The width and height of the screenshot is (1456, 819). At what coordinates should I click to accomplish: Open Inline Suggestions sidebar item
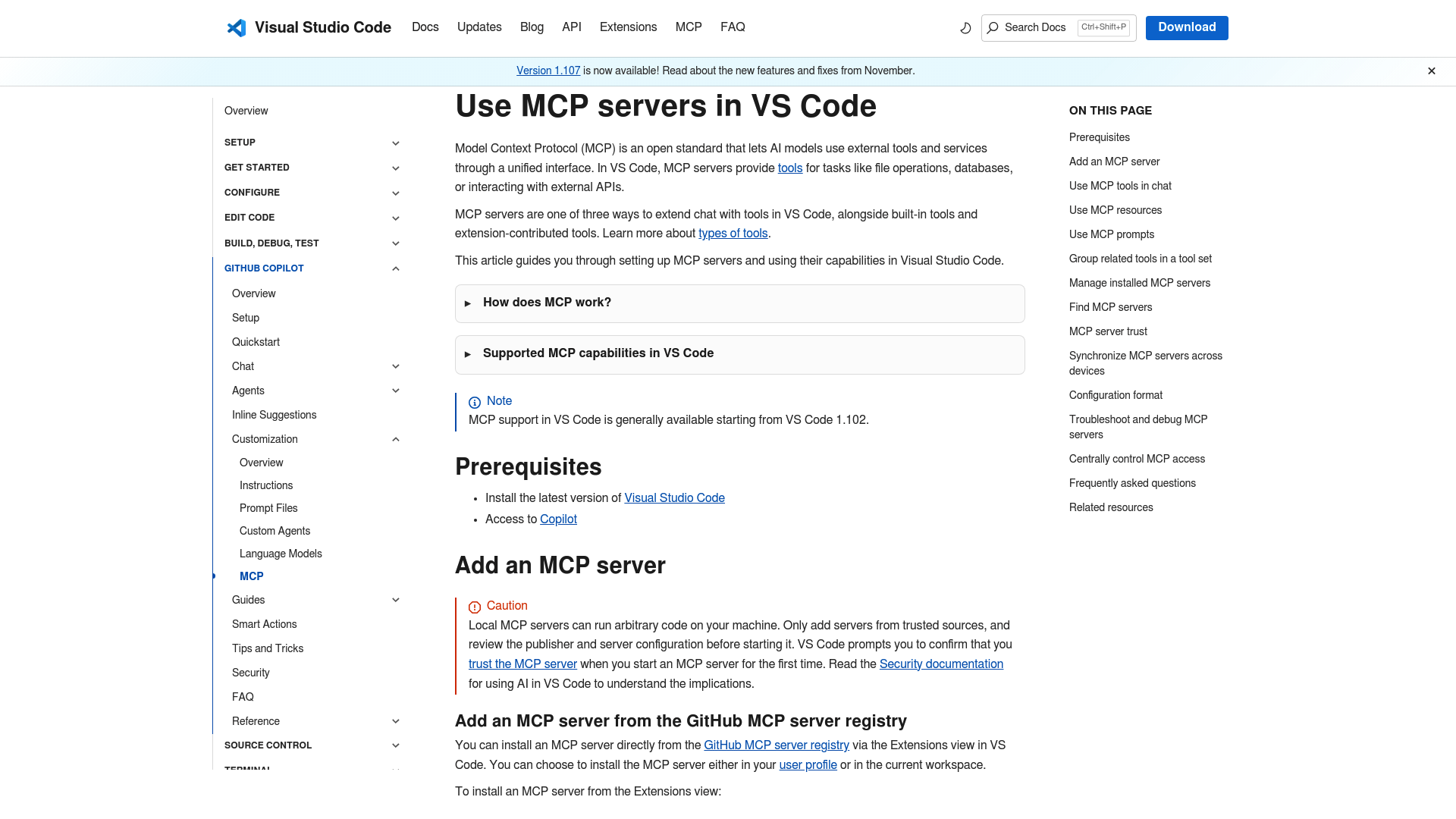click(274, 415)
